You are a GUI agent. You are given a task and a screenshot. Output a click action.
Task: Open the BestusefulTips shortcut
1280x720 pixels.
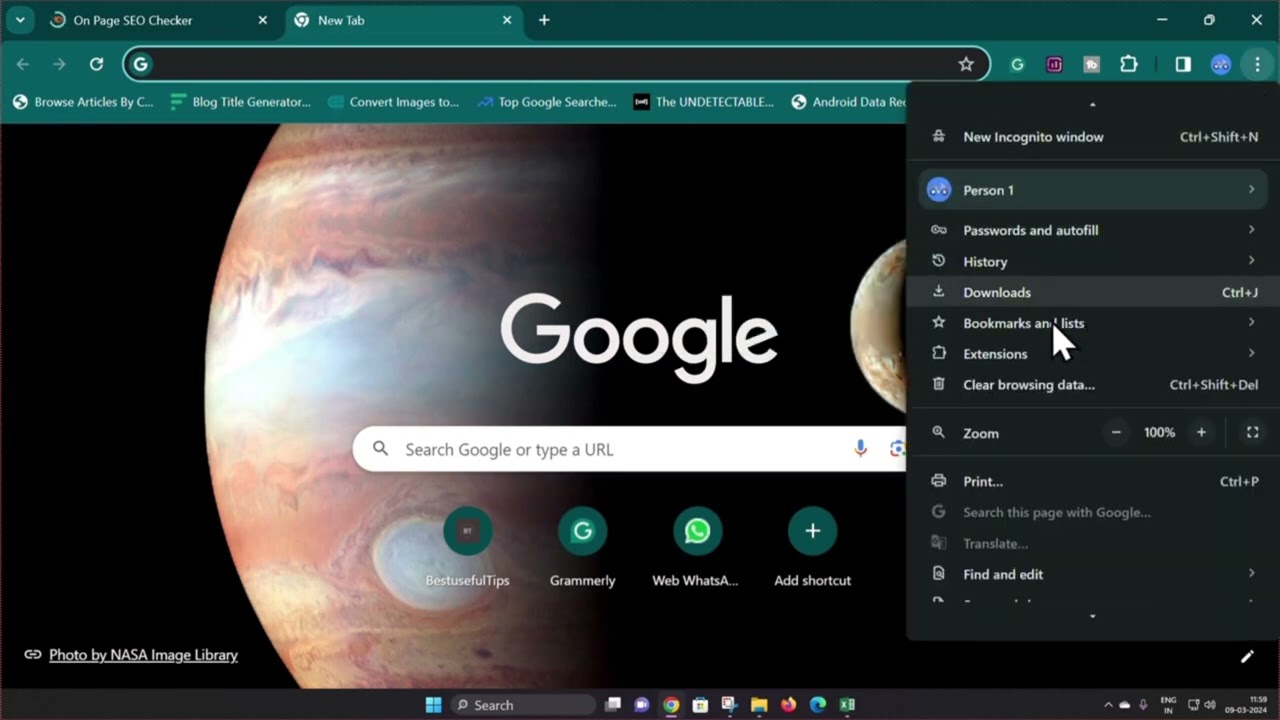[467, 548]
